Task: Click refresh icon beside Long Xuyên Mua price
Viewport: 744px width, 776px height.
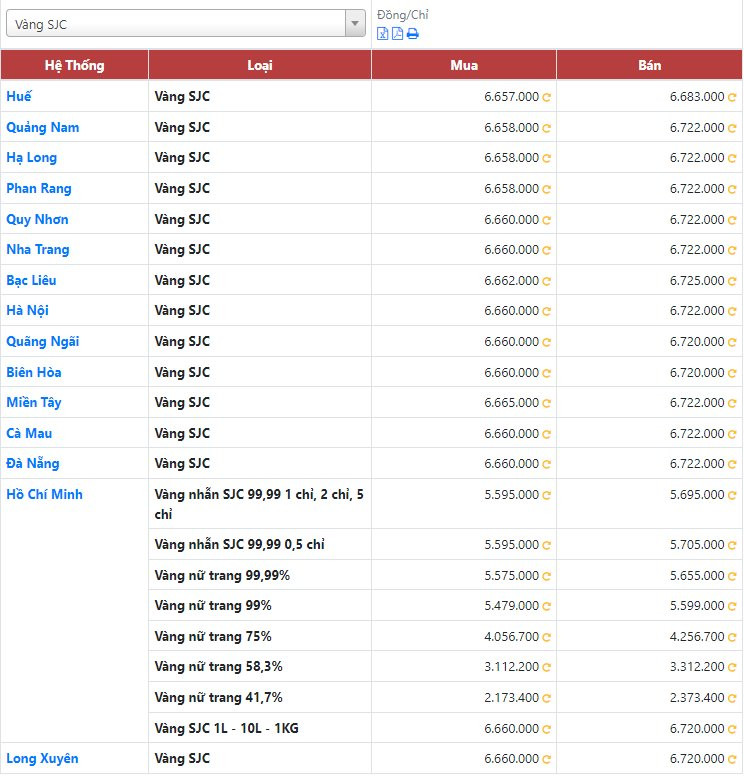Action: pos(546,759)
